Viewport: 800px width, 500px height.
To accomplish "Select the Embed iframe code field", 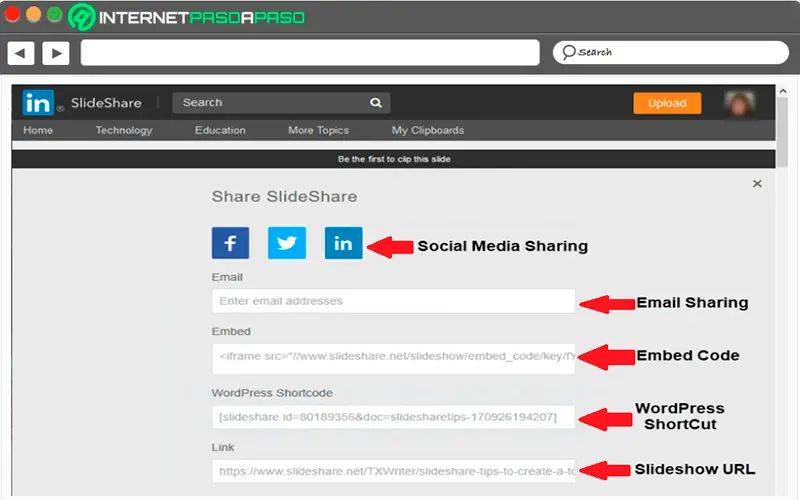I will (x=393, y=359).
